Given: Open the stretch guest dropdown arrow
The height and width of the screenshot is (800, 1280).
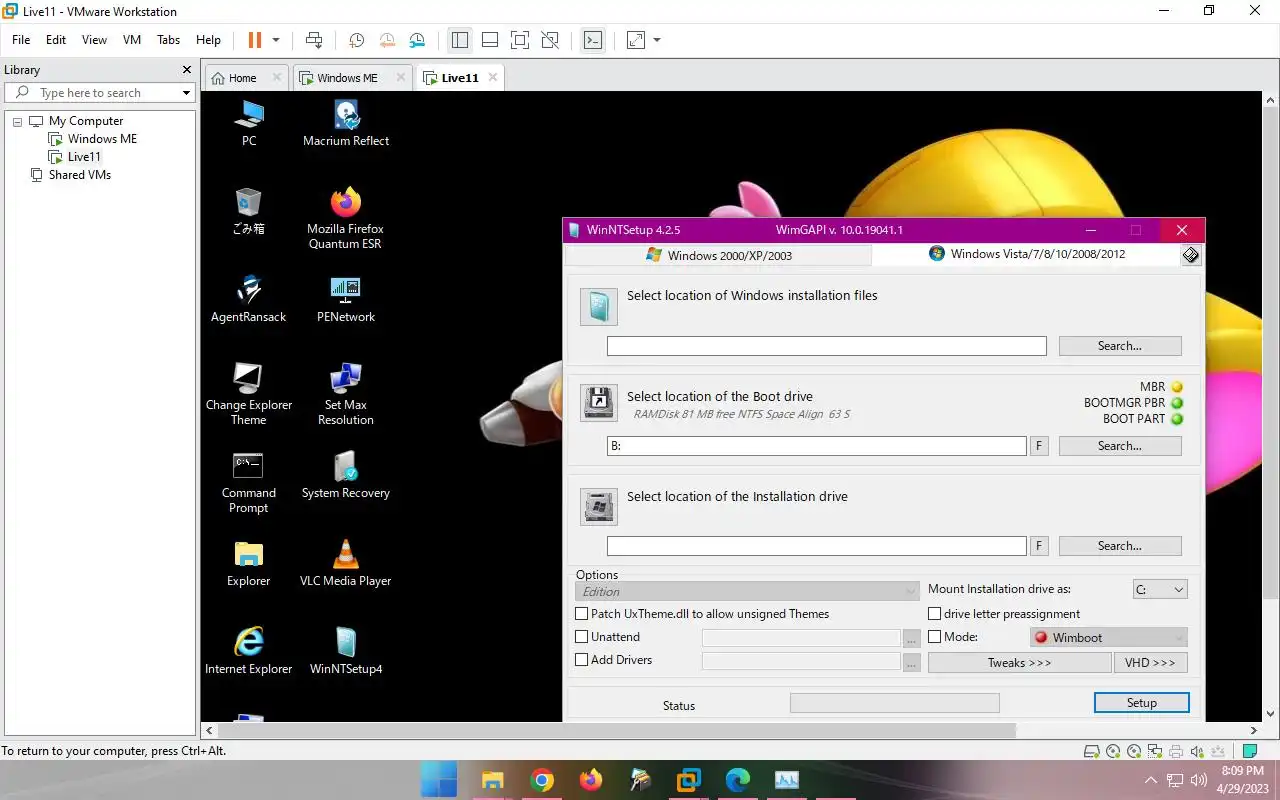Looking at the screenshot, I should pyautogui.click(x=657, y=40).
